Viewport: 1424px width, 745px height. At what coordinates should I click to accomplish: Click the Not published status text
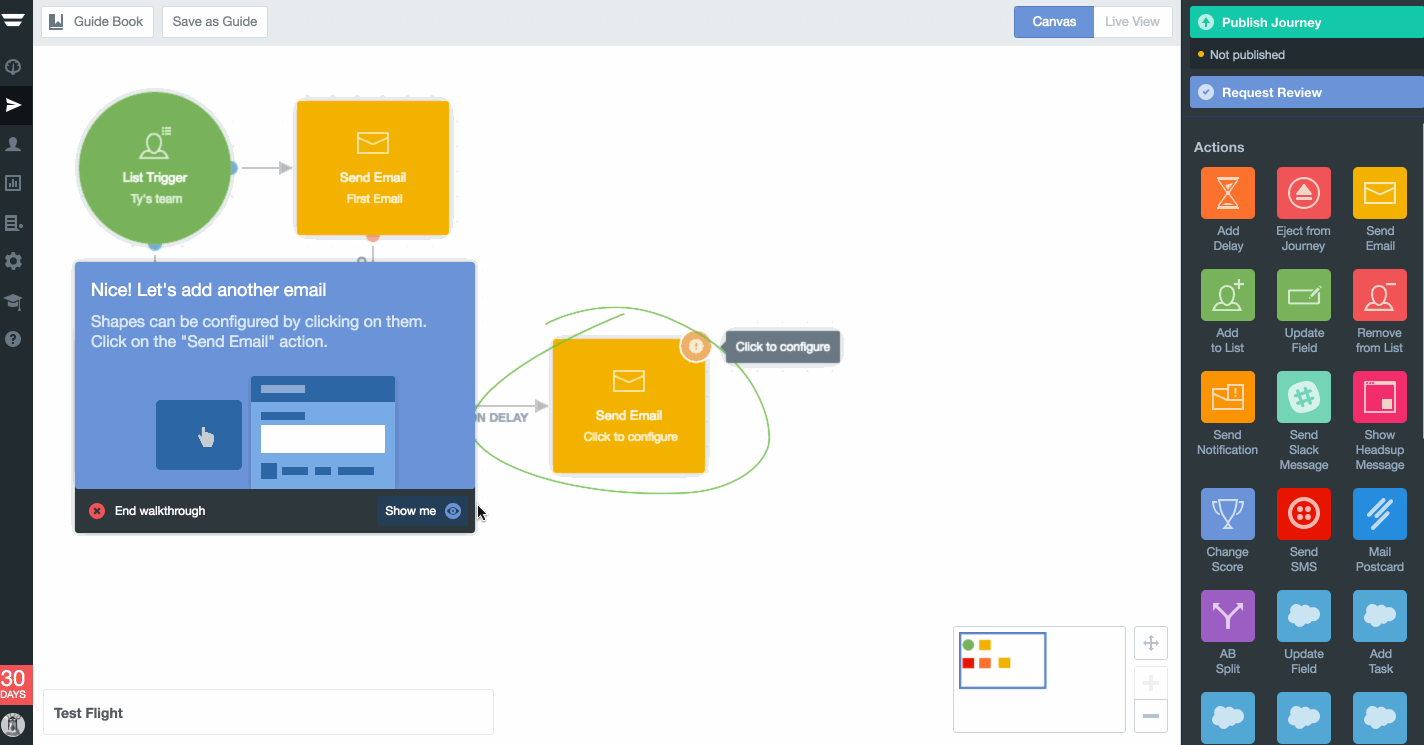click(1247, 55)
